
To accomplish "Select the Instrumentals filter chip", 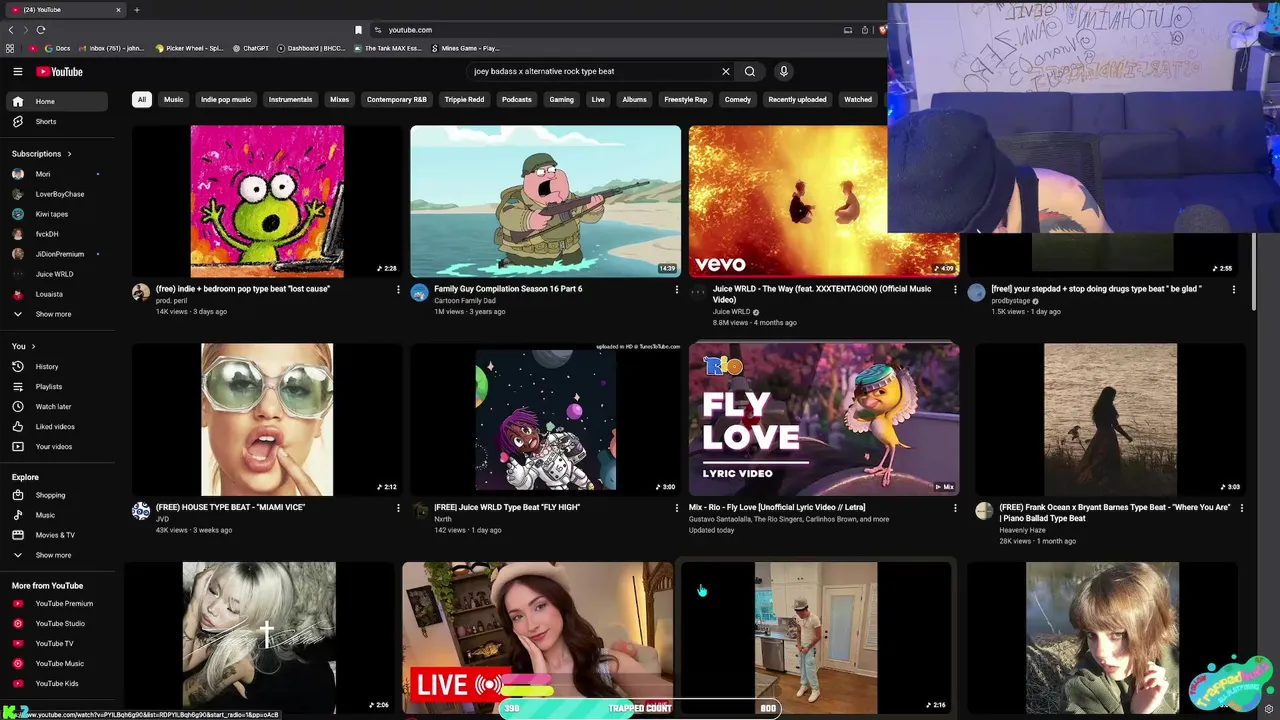I will tap(290, 99).
